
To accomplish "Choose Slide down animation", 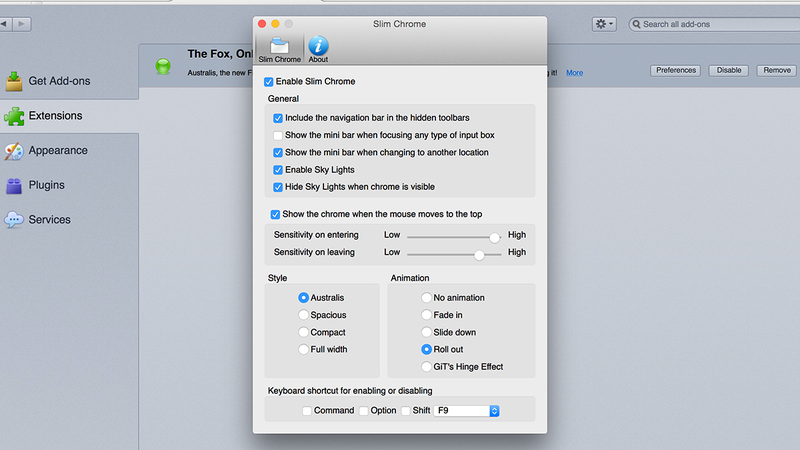I will pos(426,332).
